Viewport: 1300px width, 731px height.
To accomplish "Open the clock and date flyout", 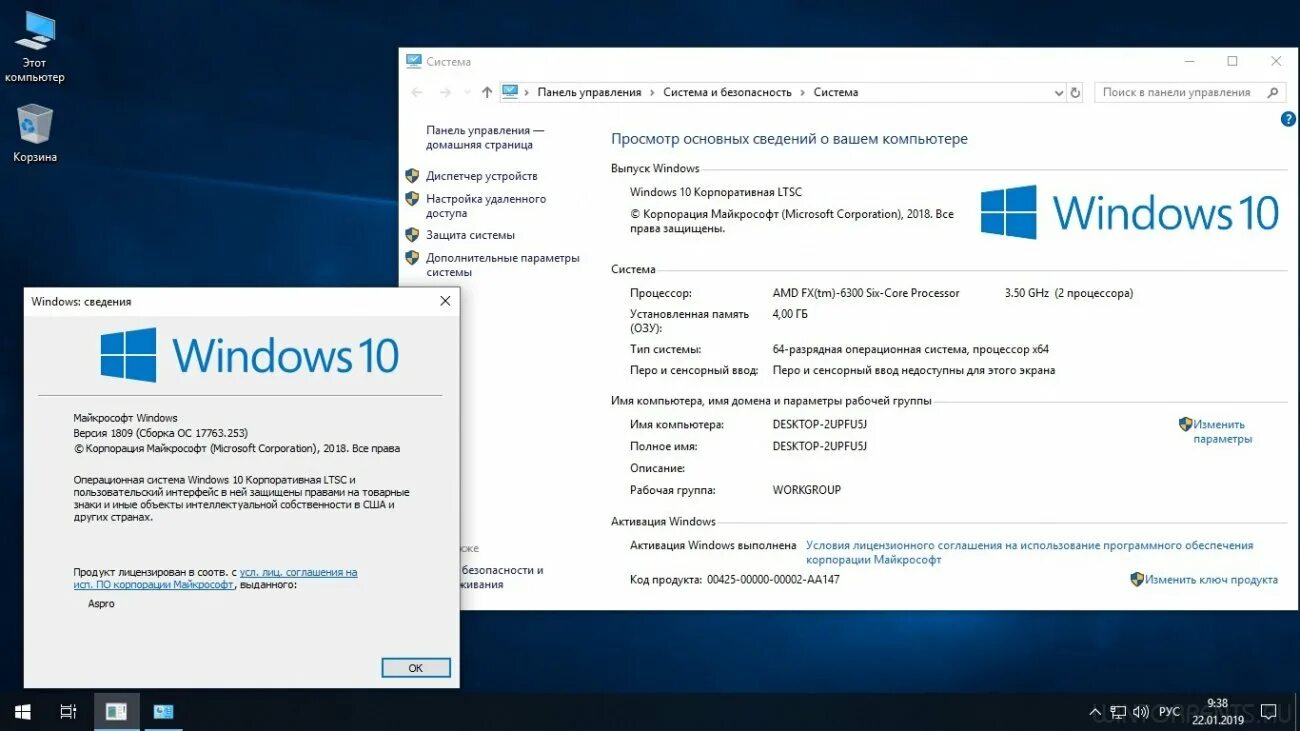I will (1217, 711).
